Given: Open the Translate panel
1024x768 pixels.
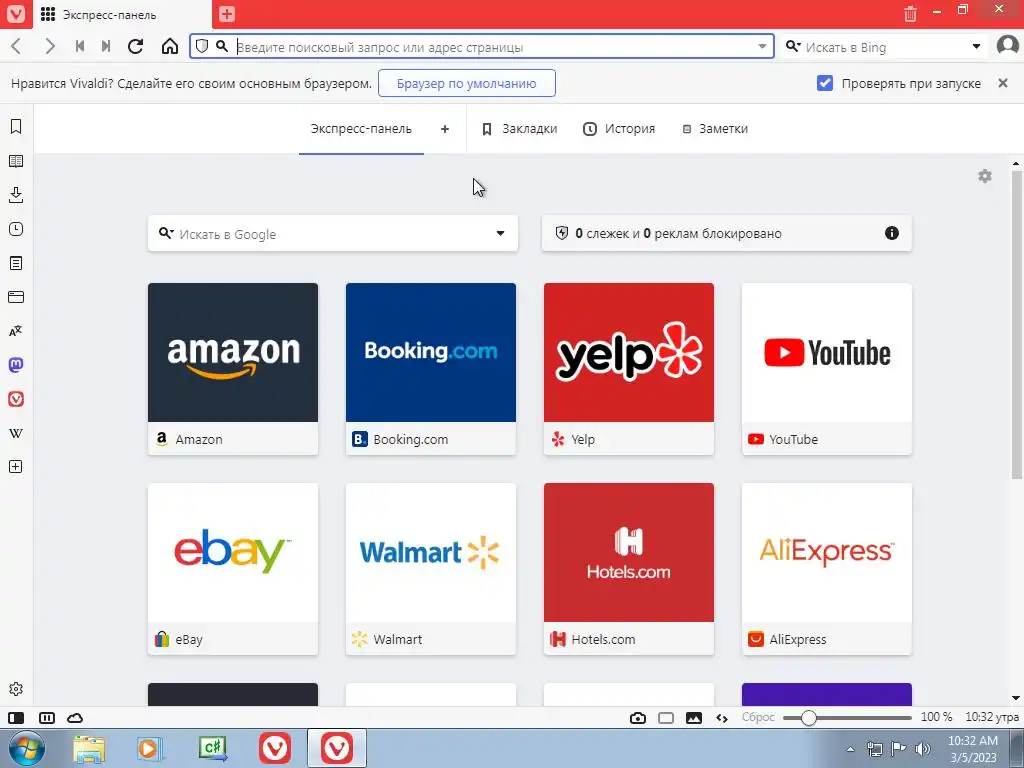Looking at the screenshot, I should [x=16, y=331].
